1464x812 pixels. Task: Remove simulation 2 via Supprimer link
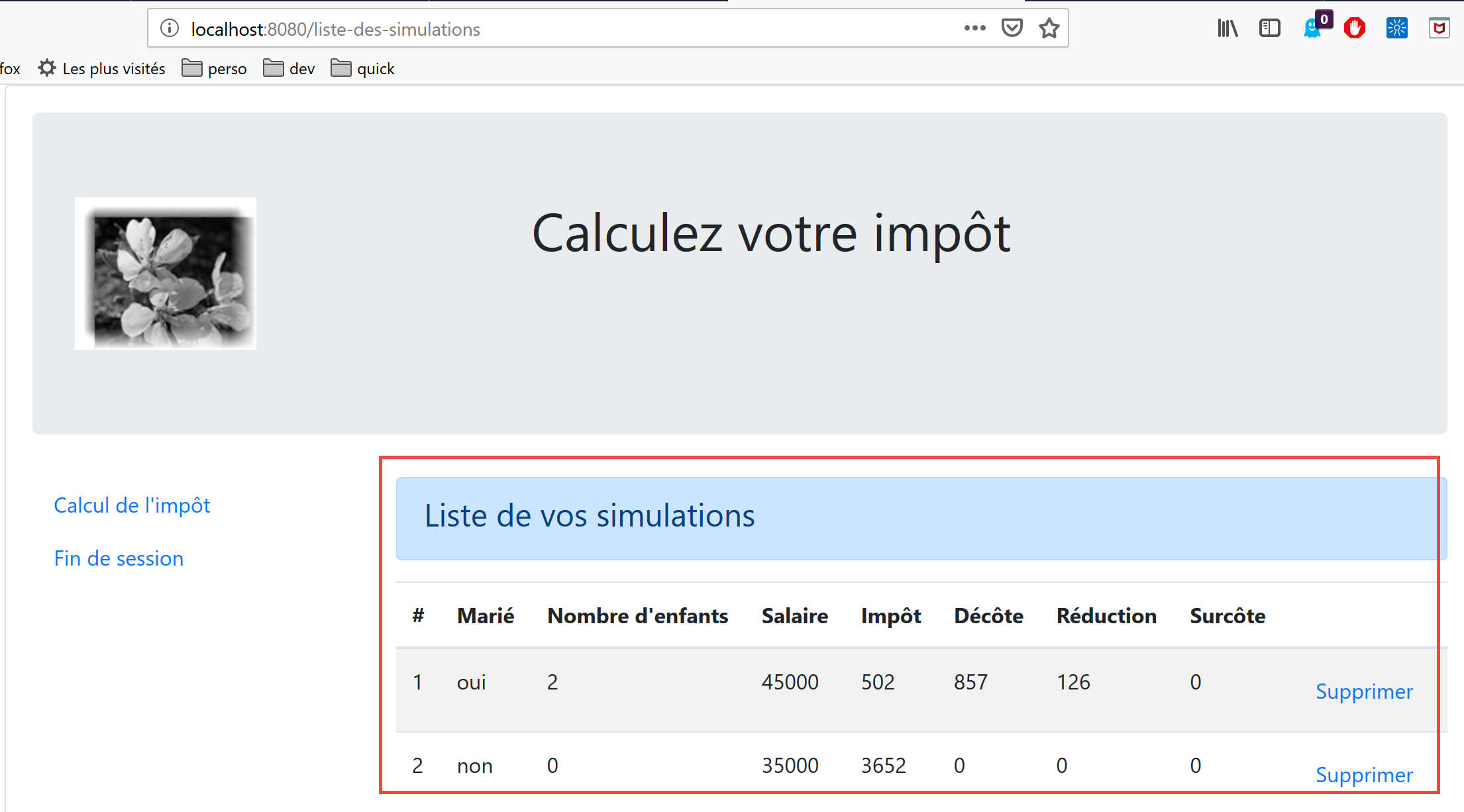click(x=1363, y=775)
